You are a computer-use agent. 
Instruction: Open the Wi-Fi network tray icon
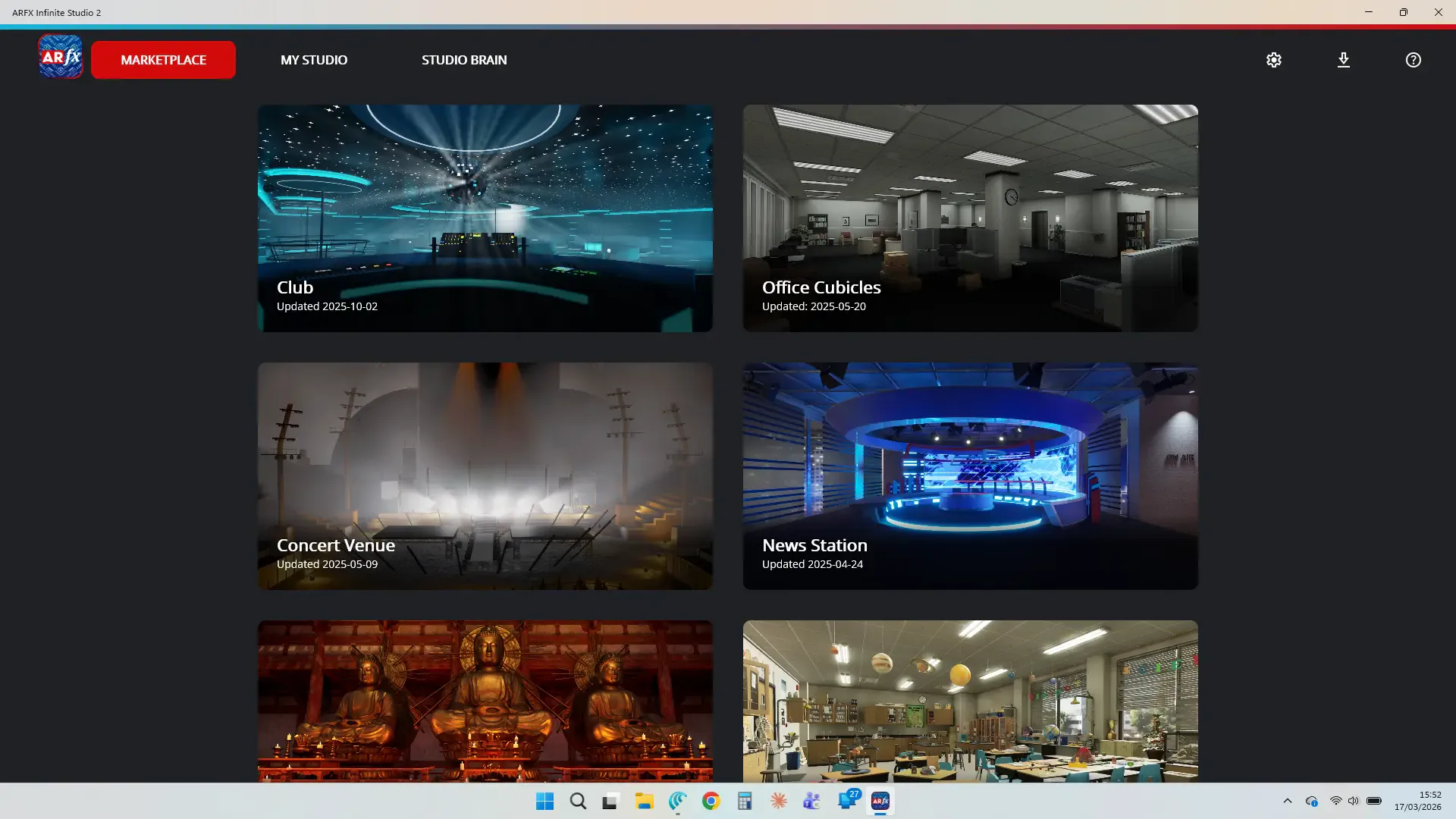(1335, 801)
